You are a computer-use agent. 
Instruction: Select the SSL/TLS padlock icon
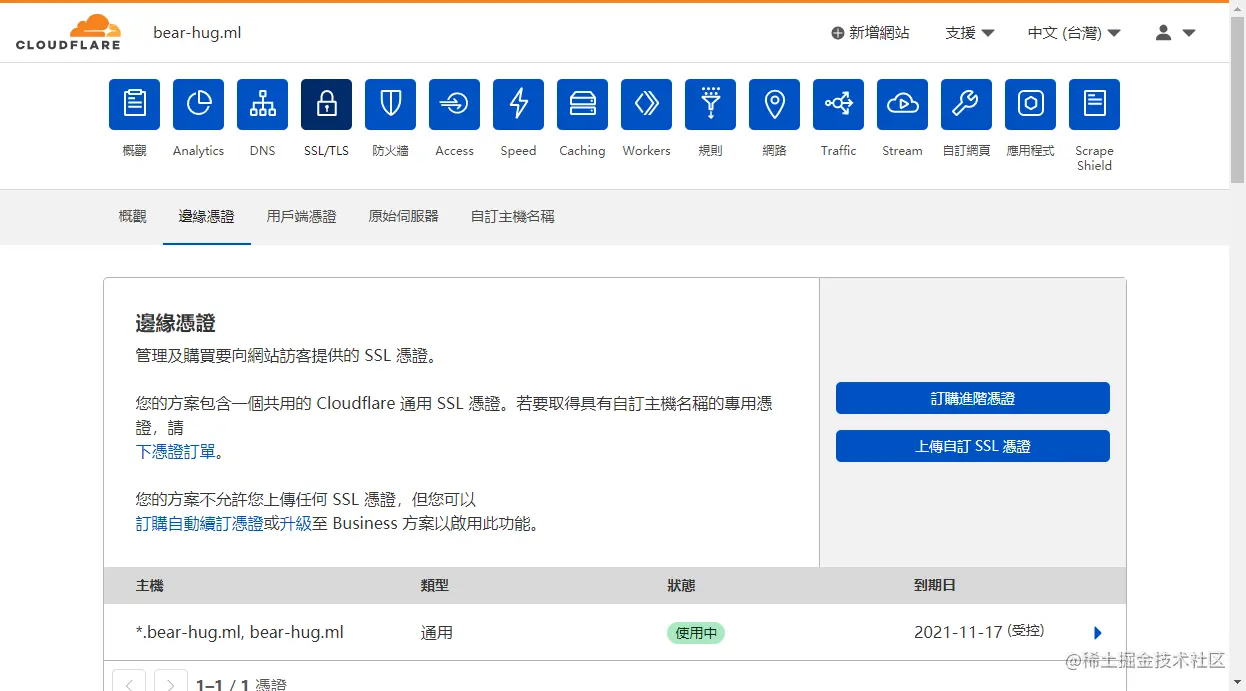[326, 104]
